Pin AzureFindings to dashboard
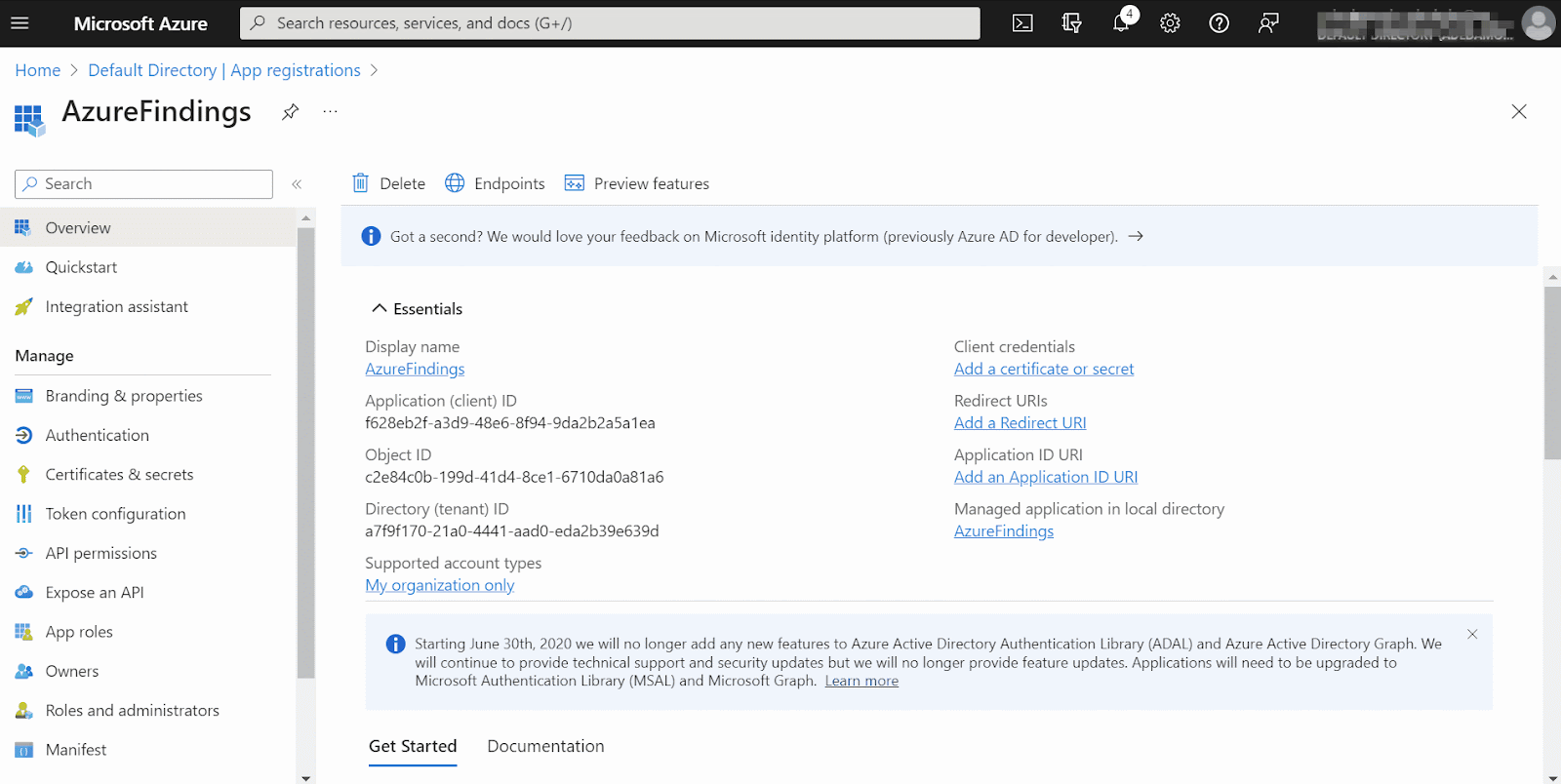The image size is (1561, 784). (290, 112)
